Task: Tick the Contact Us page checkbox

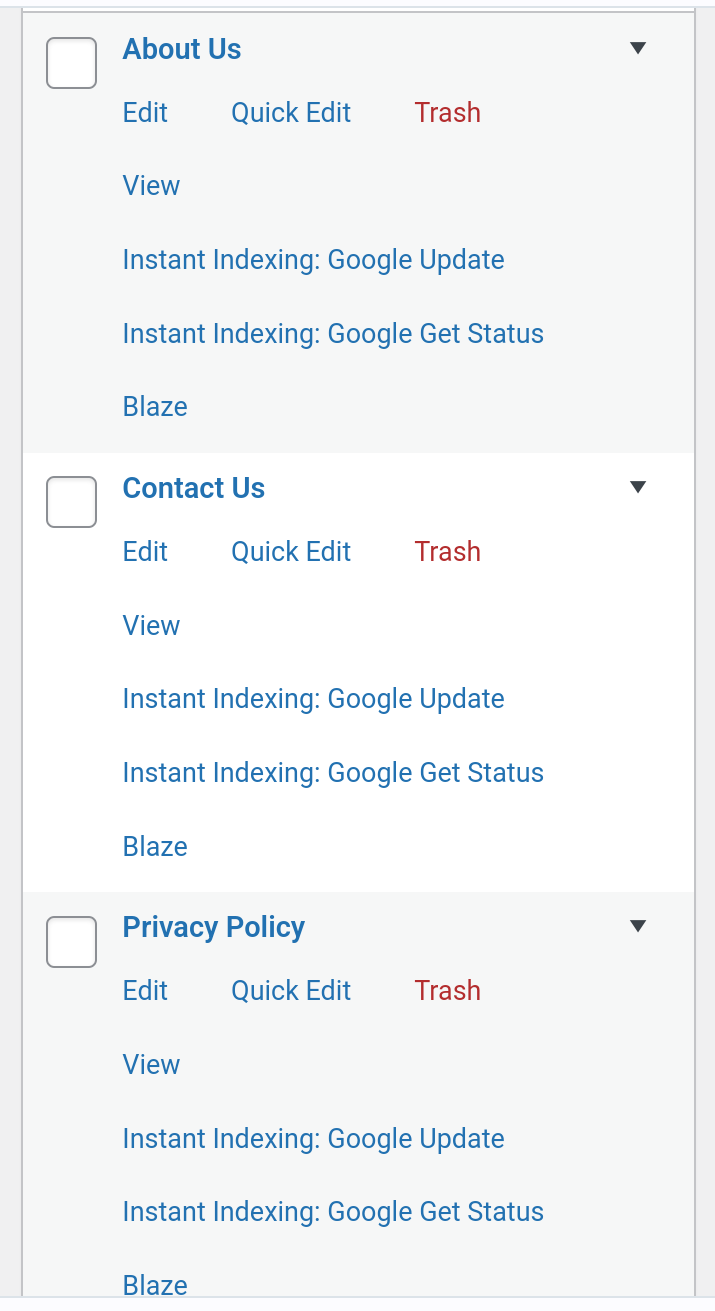Action: click(x=72, y=502)
